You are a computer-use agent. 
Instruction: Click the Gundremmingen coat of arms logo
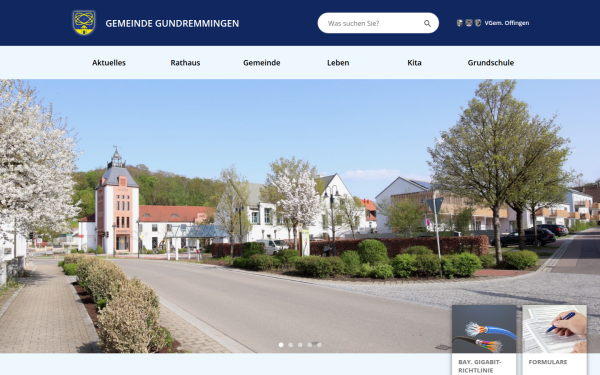point(84,23)
